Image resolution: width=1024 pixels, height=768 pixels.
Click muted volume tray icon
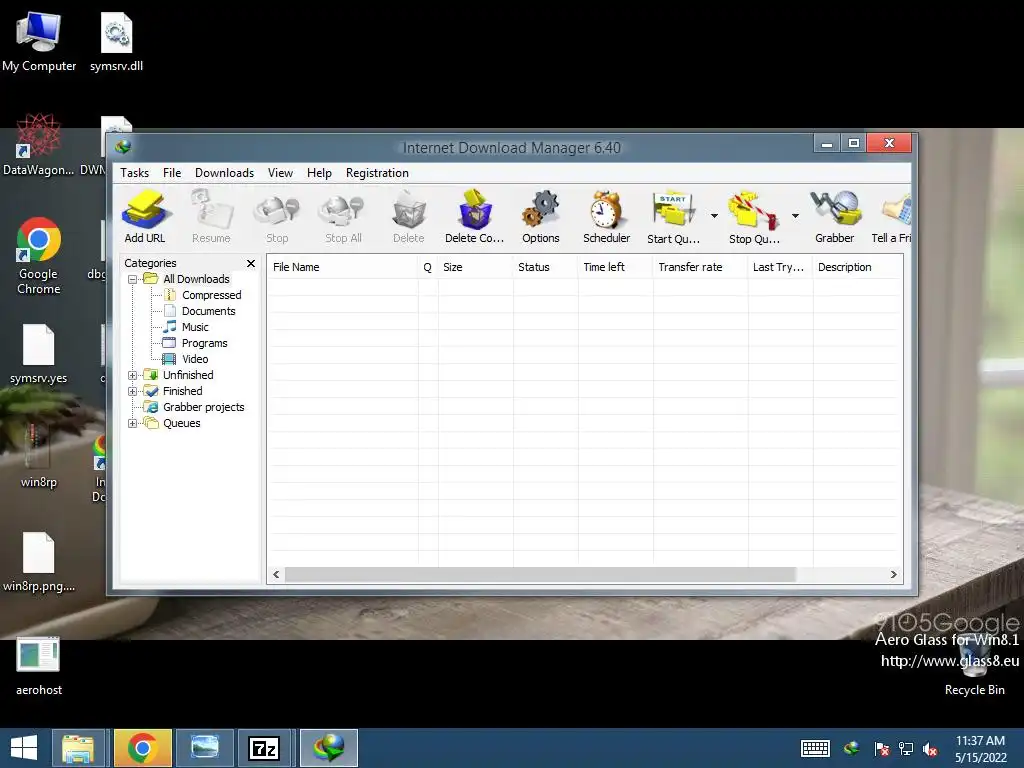coord(930,749)
